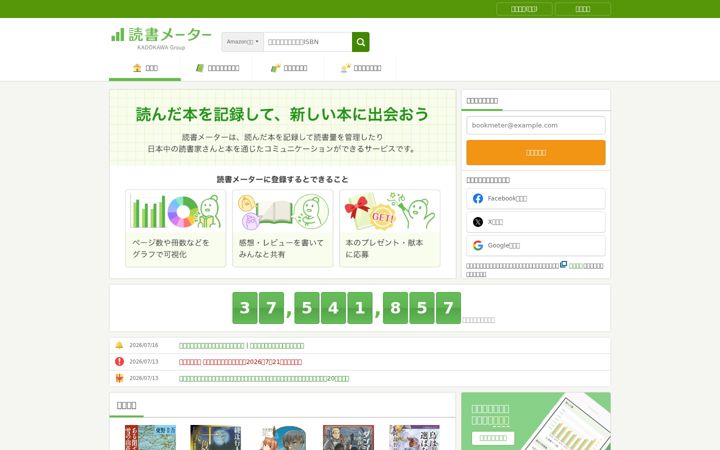Open the green book icon tab
720x450 pixels.
pos(217,68)
